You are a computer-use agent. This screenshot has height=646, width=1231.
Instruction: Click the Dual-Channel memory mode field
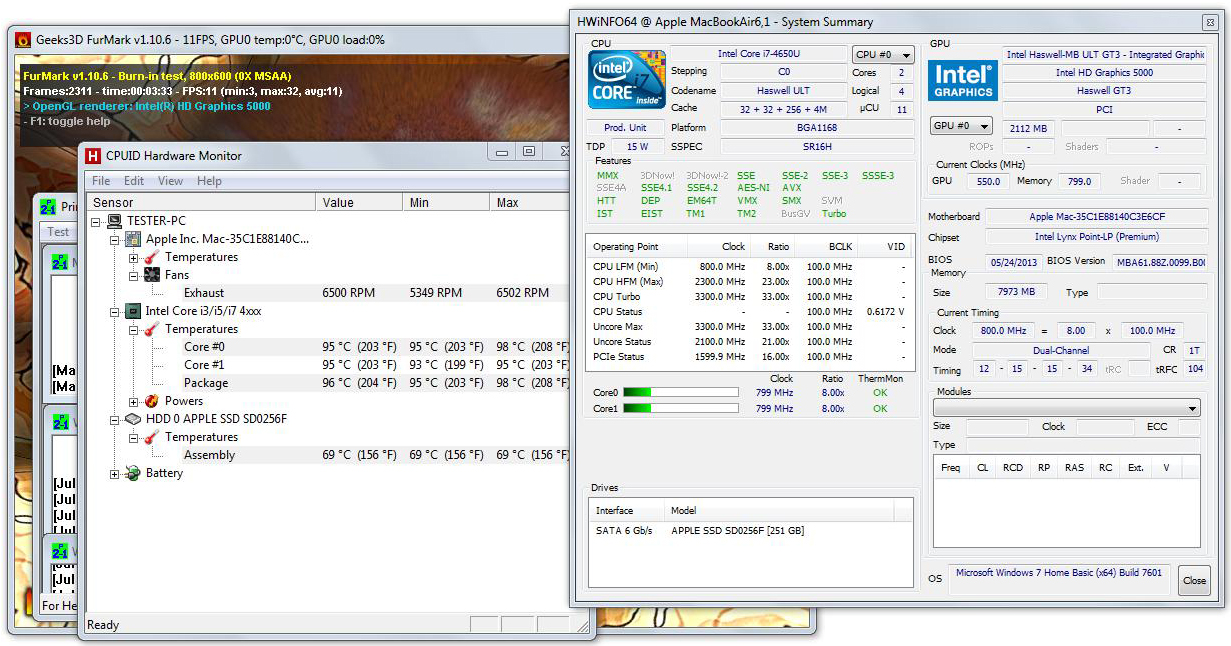pyautogui.click(x=1061, y=351)
